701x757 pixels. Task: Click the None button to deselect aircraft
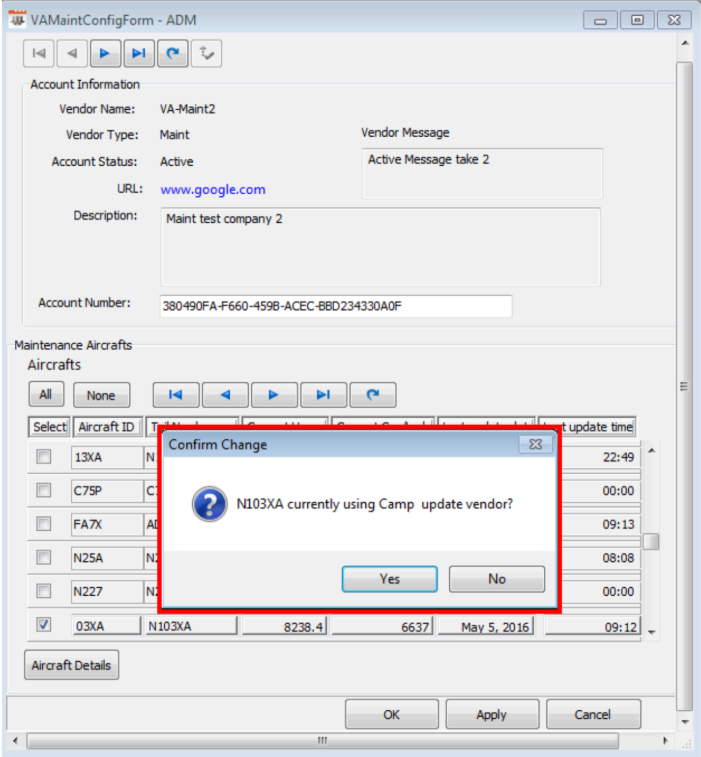(101, 395)
